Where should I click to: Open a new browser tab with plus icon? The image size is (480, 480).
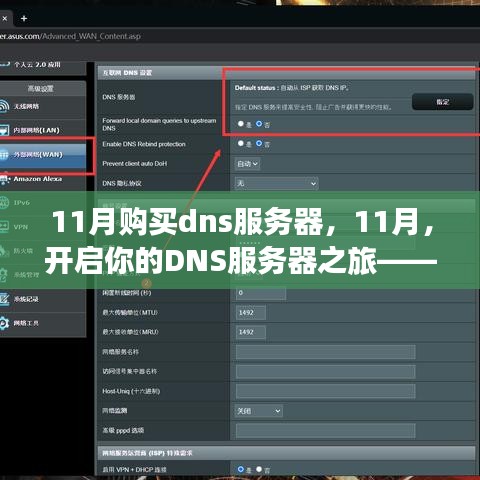point(24,19)
